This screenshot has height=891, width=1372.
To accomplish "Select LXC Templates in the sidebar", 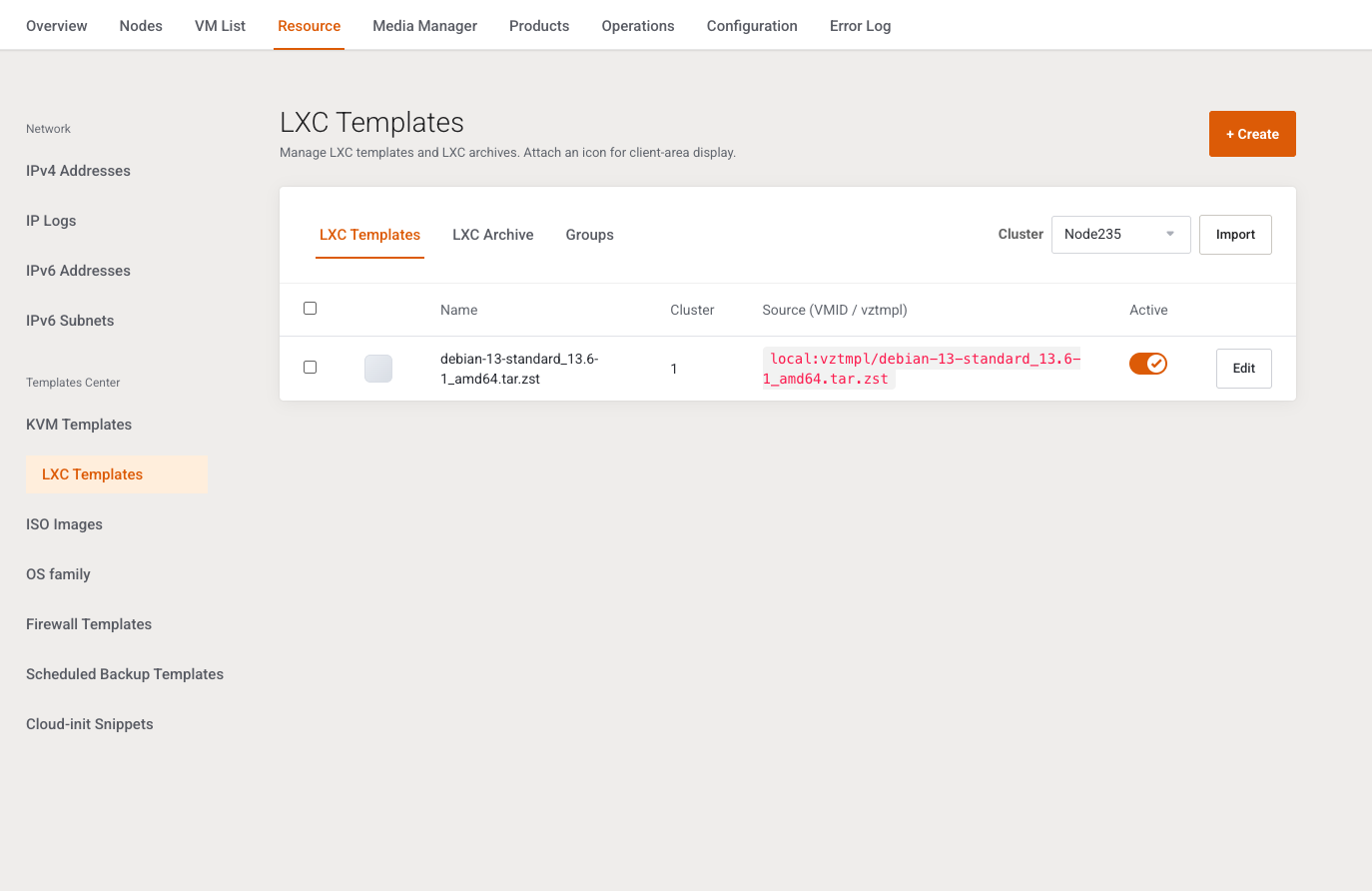I will [x=117, y=474].
